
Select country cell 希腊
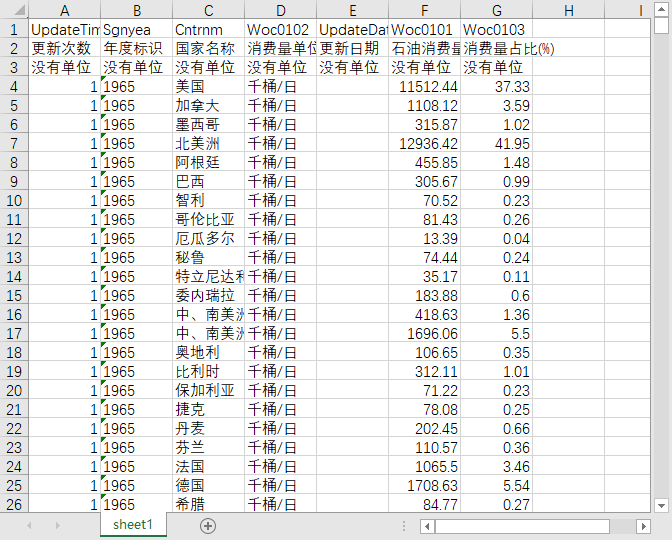[208, 504]
